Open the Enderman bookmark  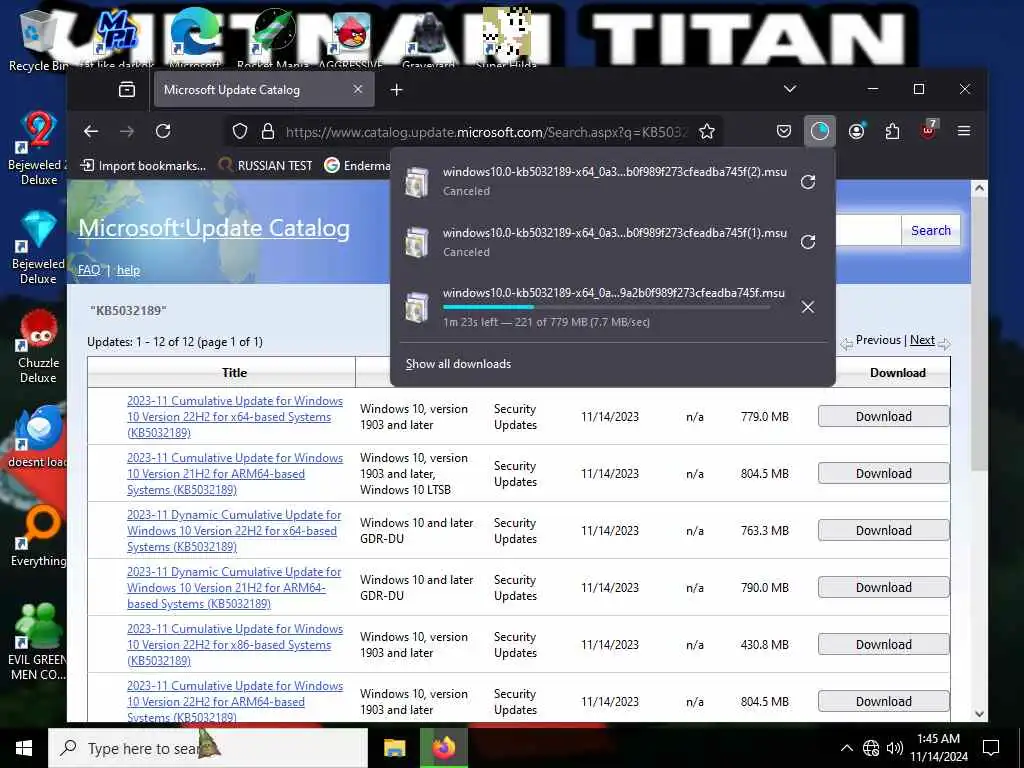357,165
